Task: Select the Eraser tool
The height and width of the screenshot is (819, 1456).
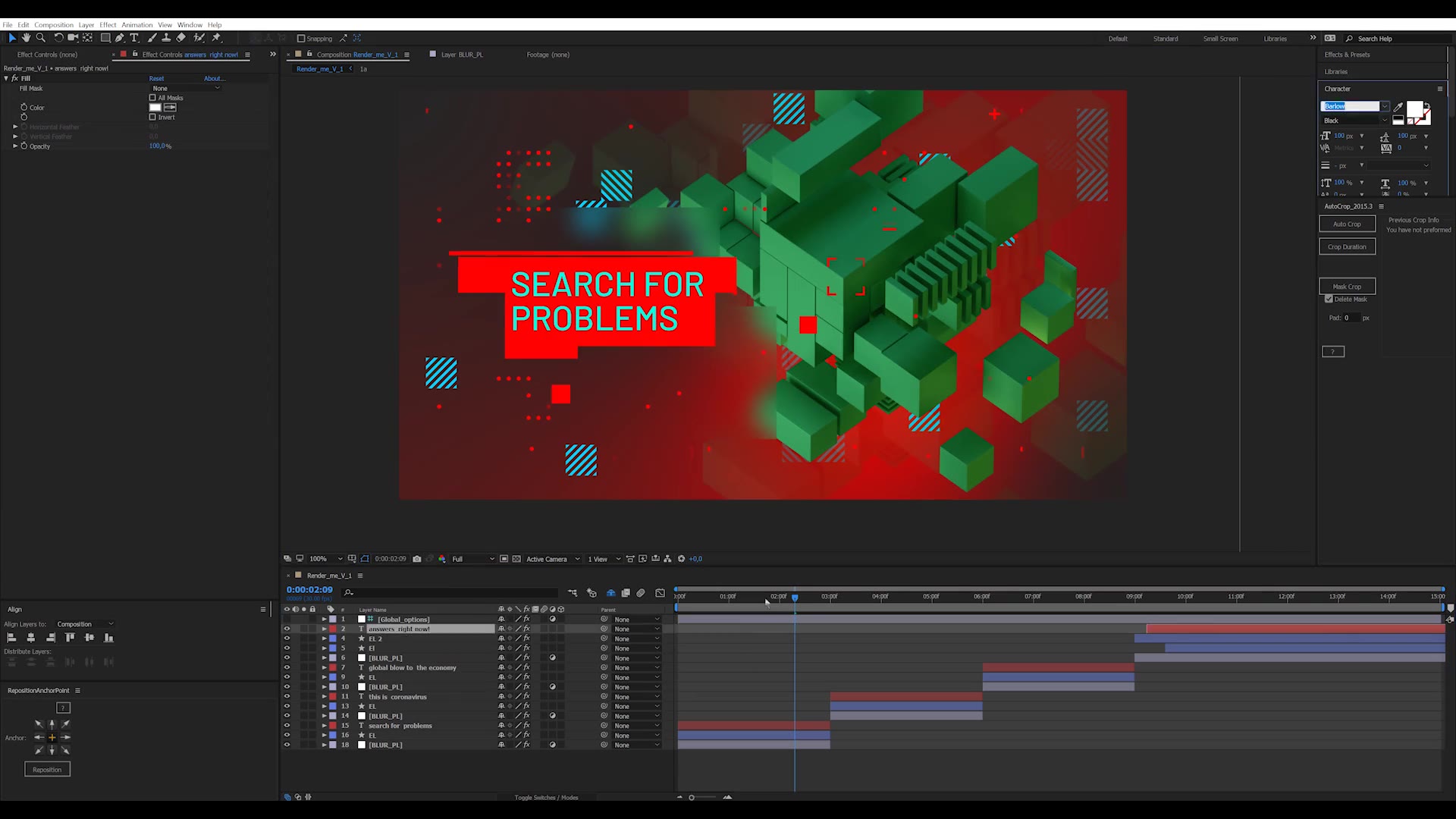Action: [x=180, y=38]
